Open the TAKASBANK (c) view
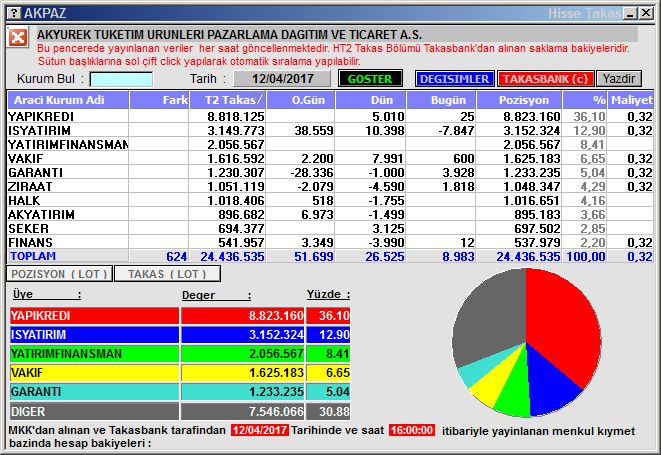 pyautogui.click(x=545, y=79)
